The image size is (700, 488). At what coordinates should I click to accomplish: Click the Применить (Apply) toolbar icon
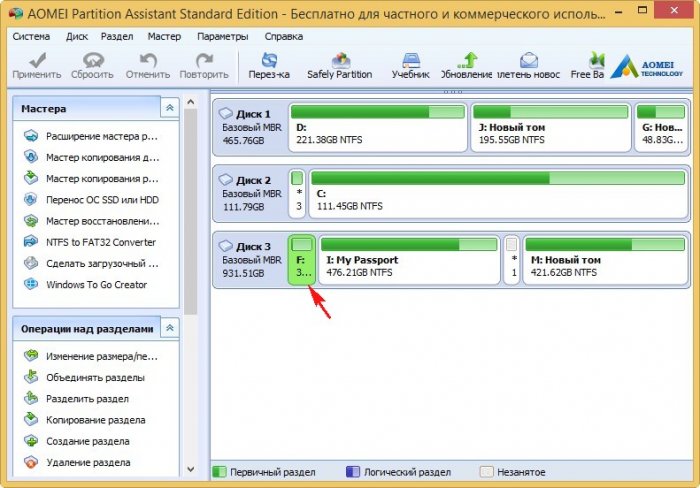click(x=37, y=66)
